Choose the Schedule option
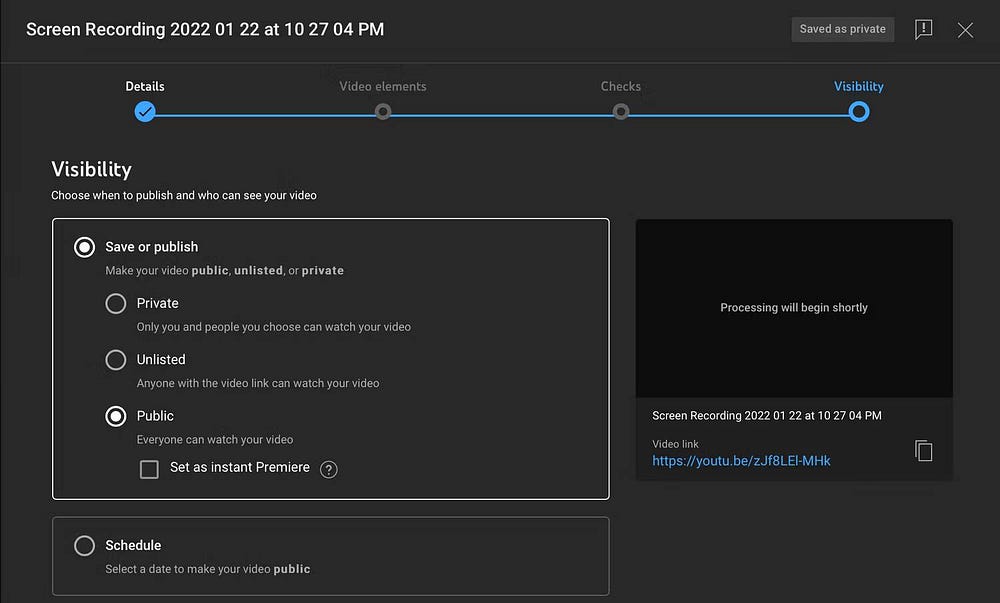 pyautogui.click(x=85, y=545)
